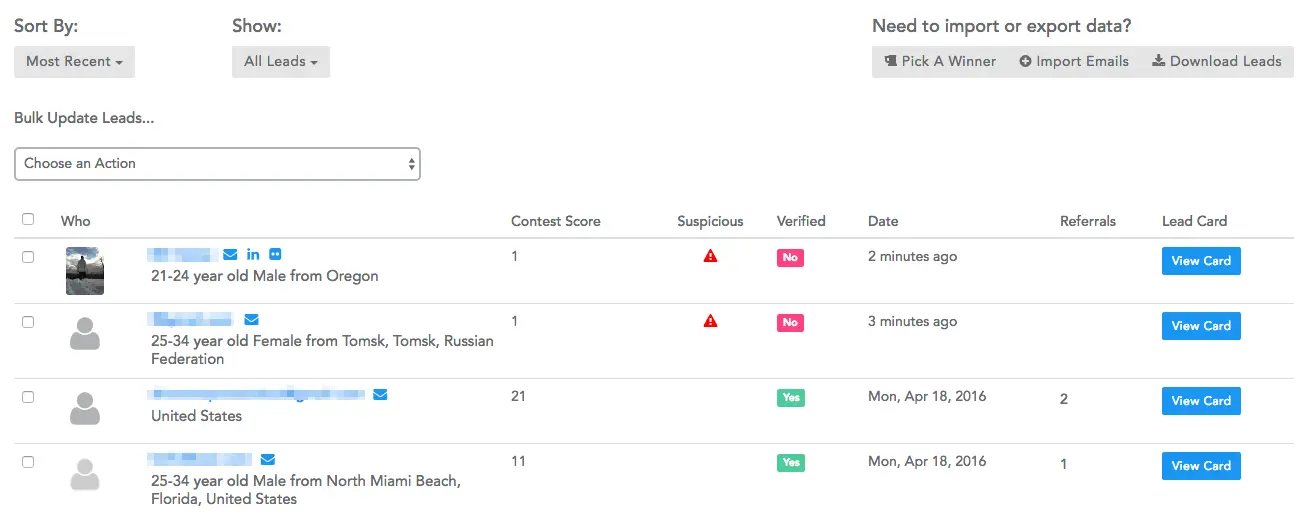Screen dimensions: 1304x517
Task: Toggle the select-all checkbox in the table header
Action: click(x=28, y=220)
